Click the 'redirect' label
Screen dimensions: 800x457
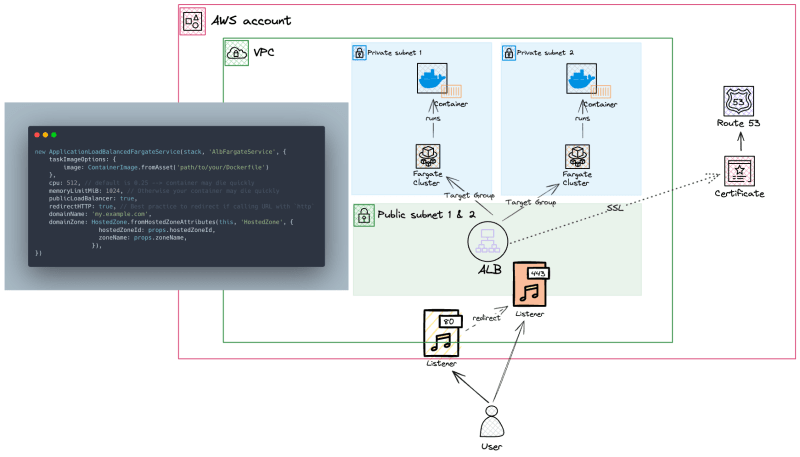(486, 318)
